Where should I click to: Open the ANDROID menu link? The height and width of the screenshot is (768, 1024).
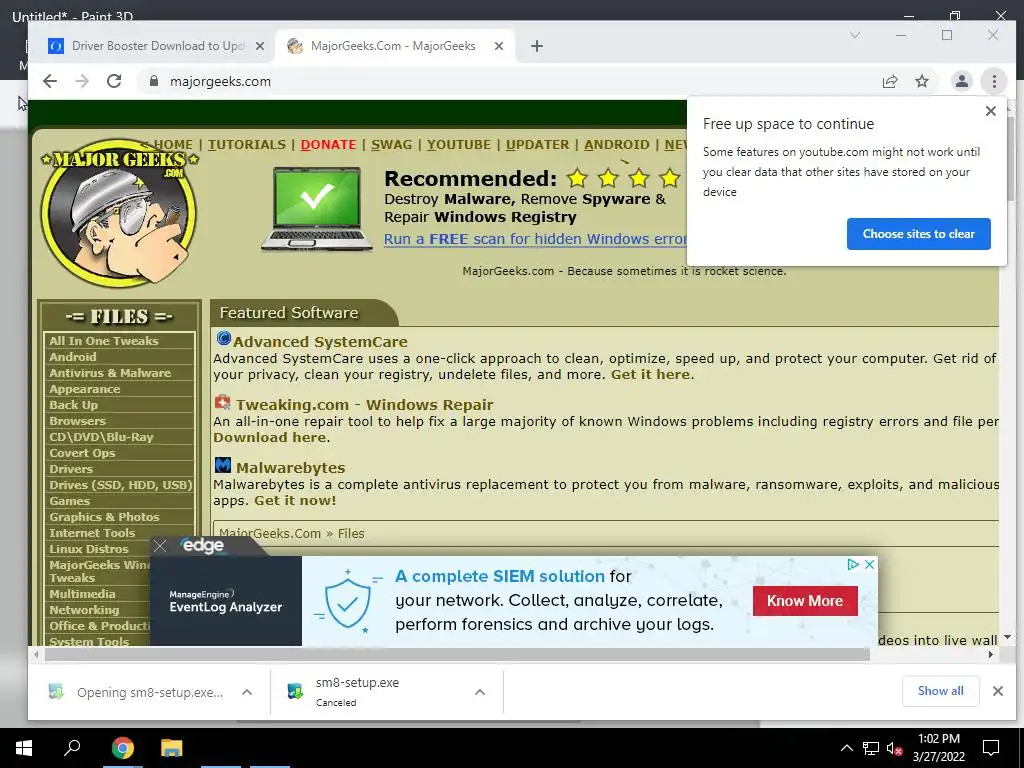(616, 144)
